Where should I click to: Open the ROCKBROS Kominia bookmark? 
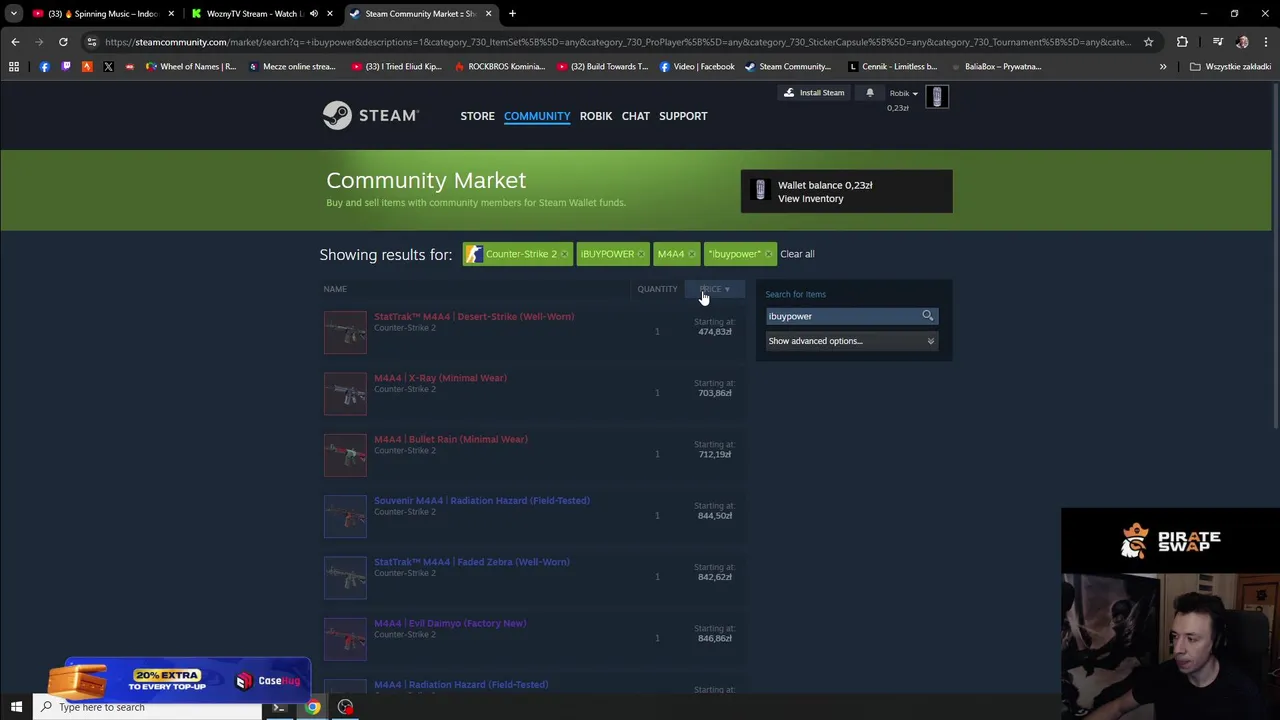(x=499, y=67)
